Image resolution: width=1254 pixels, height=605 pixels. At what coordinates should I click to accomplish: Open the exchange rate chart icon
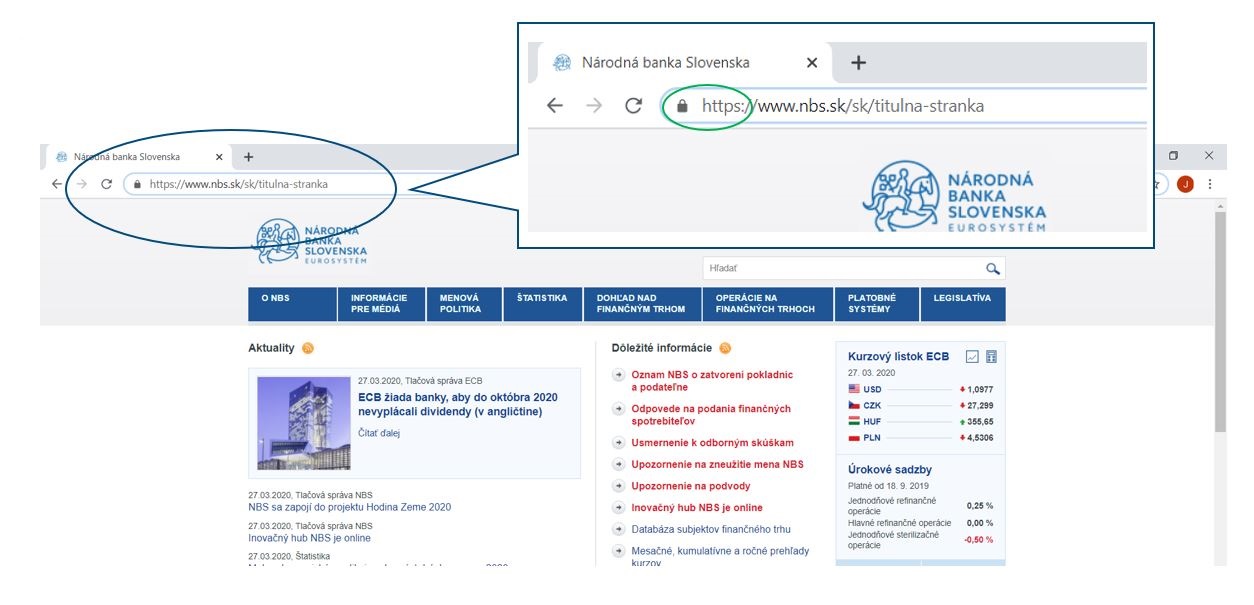(x=972, y=357)
